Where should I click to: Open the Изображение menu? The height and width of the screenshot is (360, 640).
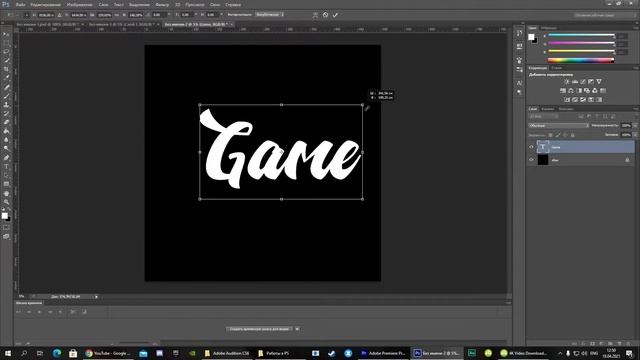79,5
